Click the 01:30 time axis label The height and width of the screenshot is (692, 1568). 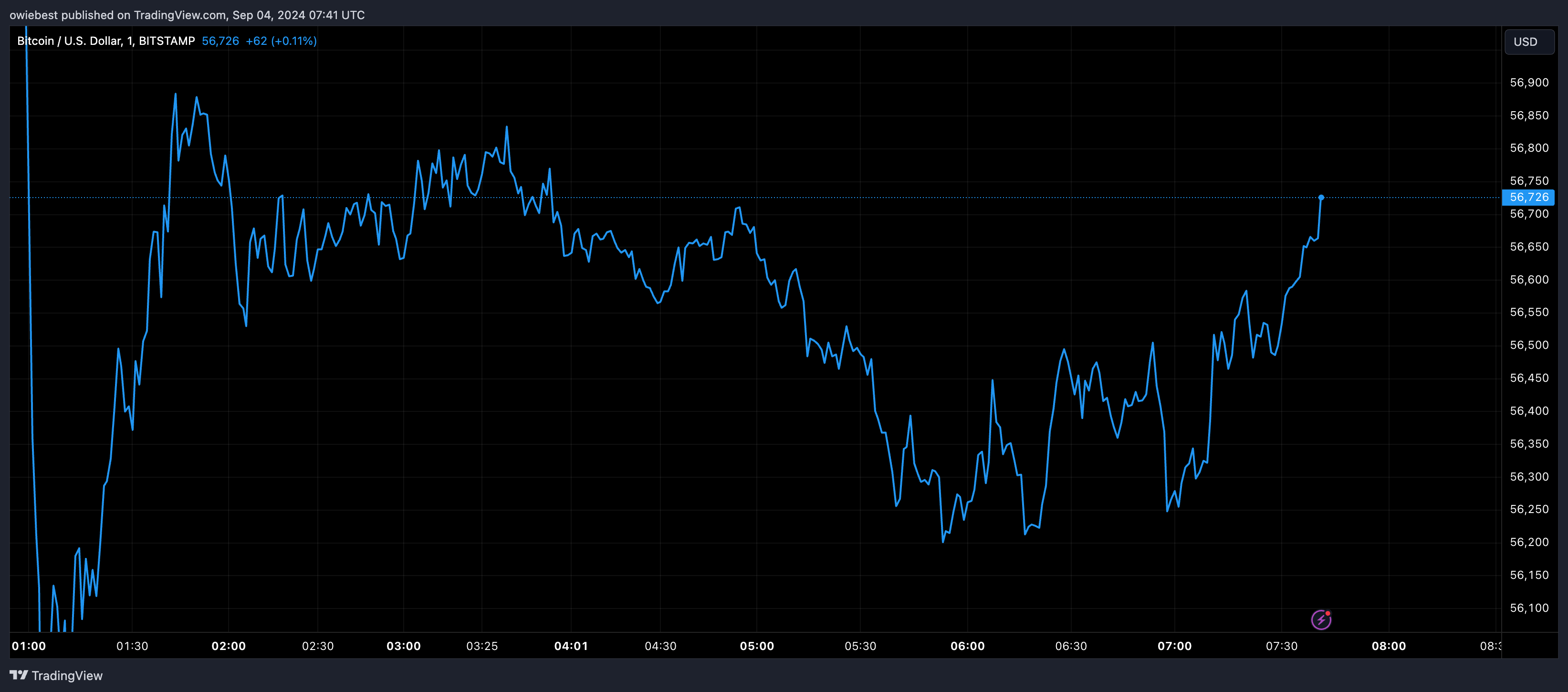pos(132,646)
